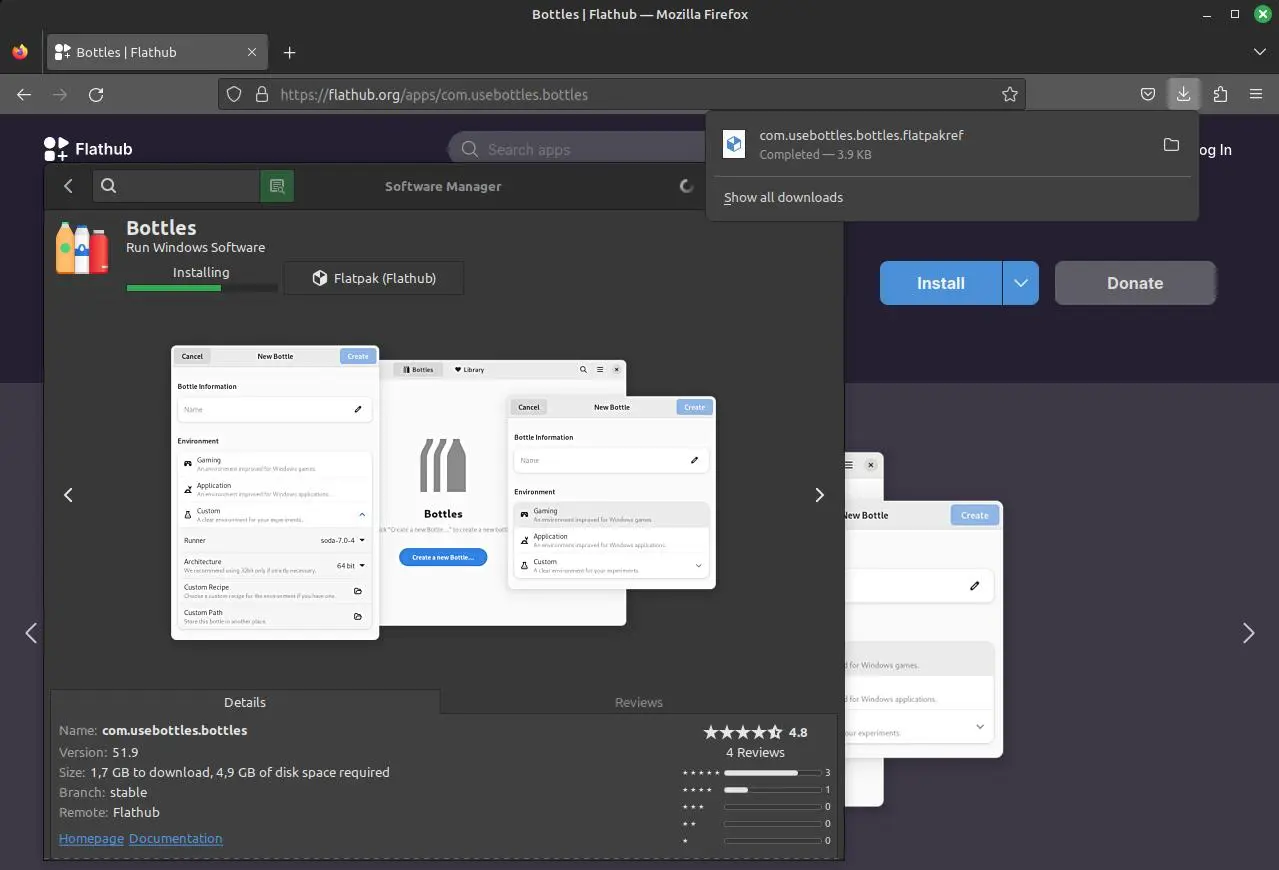
Task: Click the Bottles screenshot preview image
Action: click(443, 493)
